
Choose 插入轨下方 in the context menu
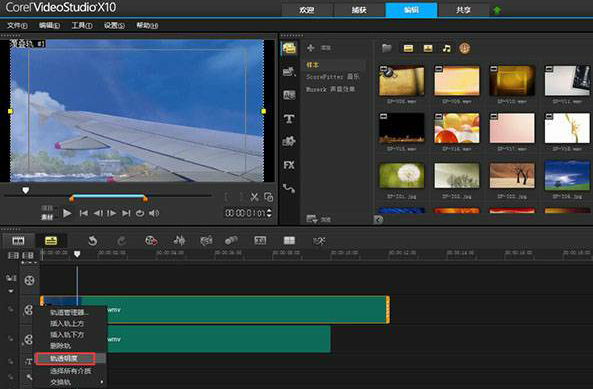(67, 335)
